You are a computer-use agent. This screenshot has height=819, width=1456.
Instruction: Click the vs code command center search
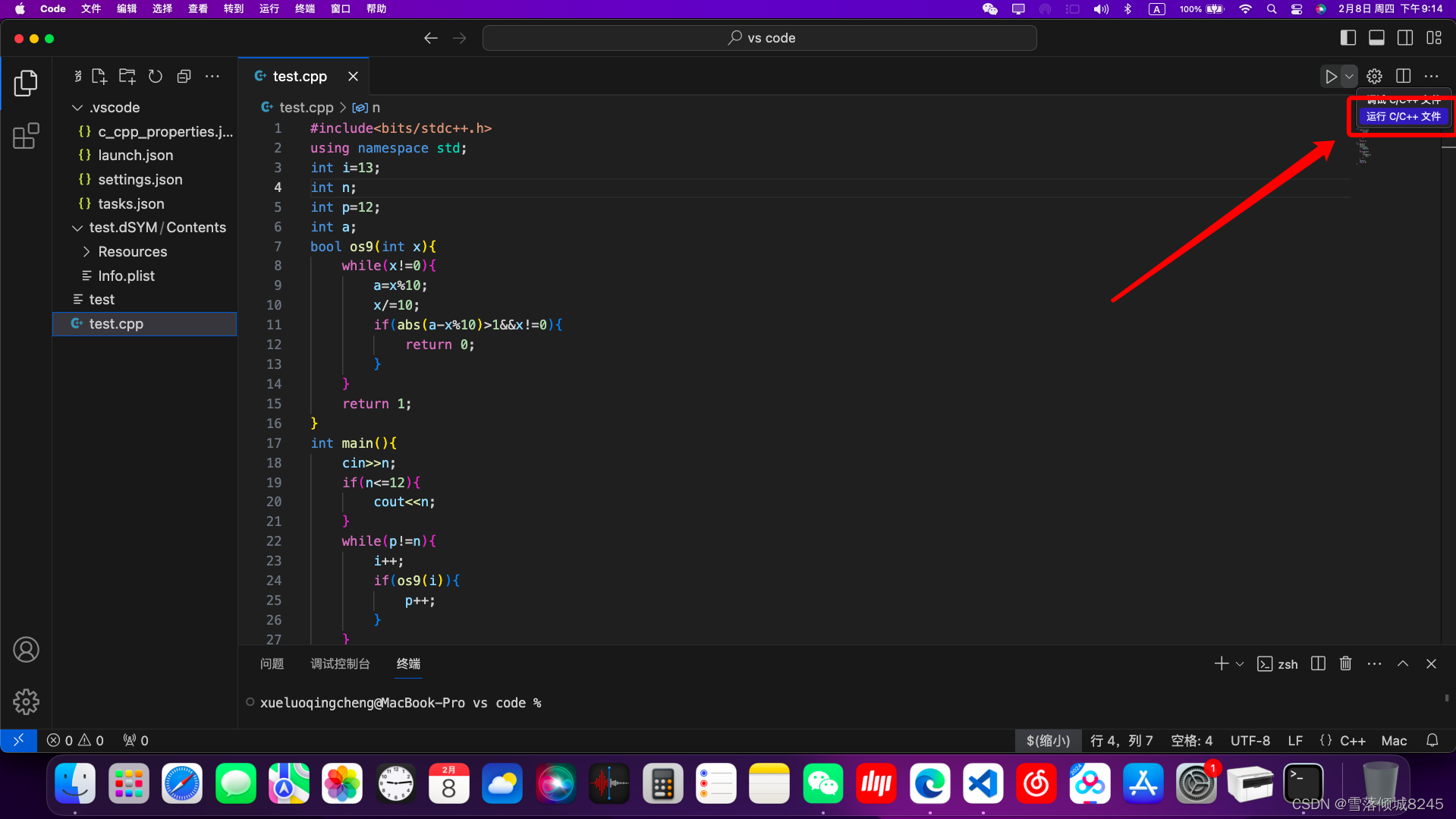[x=759, y=38]
